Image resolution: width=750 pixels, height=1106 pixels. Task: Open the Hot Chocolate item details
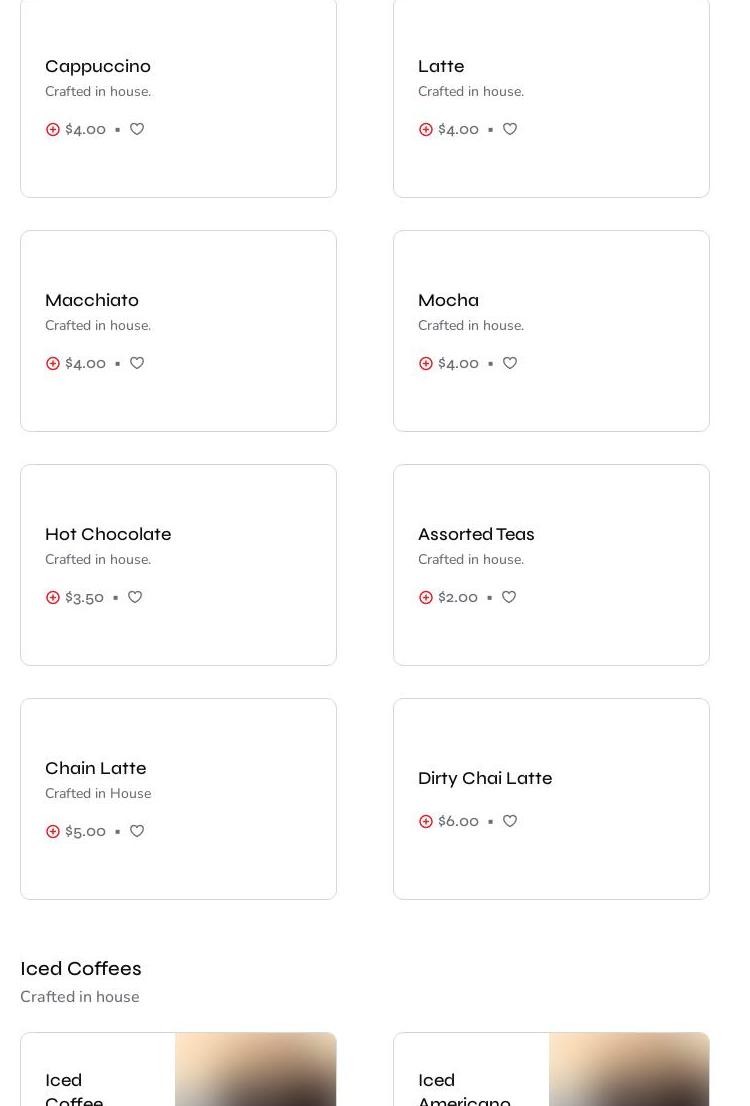coord(108,534)
